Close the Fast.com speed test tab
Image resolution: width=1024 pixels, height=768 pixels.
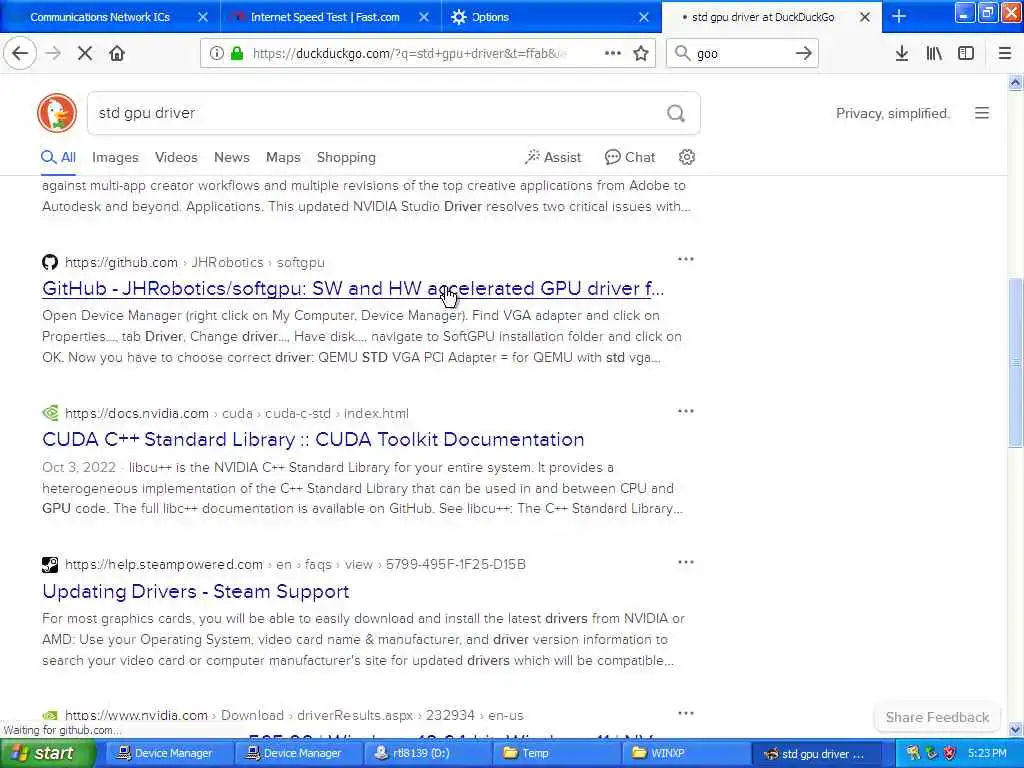click(x=424, y=17)
